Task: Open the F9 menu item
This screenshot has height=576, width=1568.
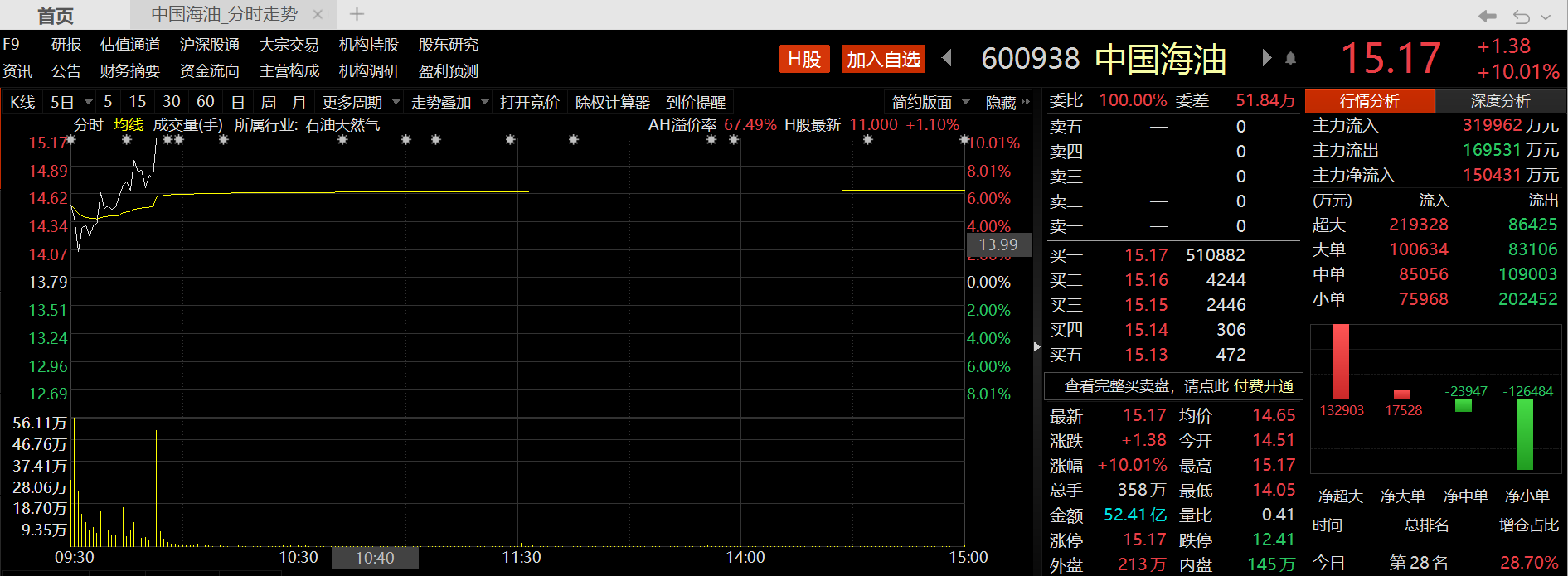Action: (x=11, y=45)
